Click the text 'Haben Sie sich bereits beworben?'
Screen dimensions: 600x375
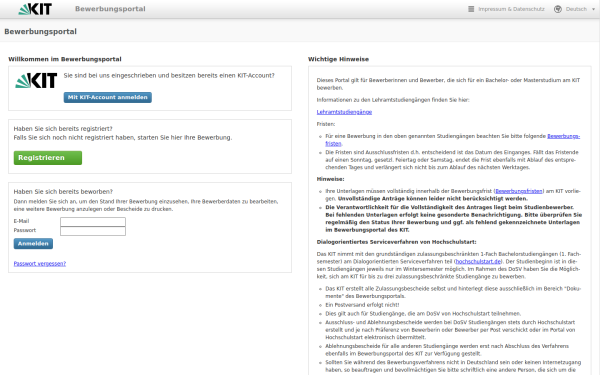(x=63, y=191)
